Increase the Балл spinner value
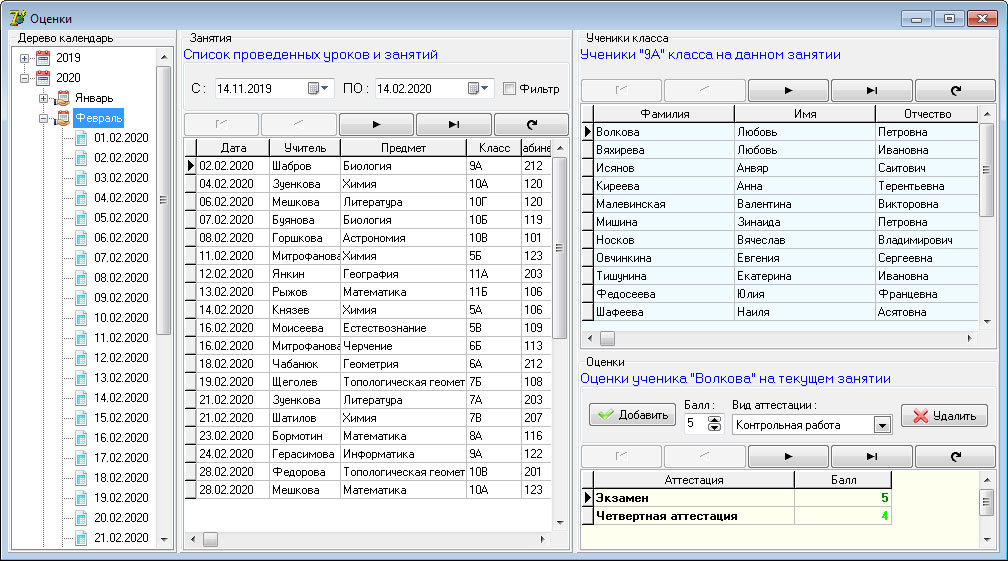 pyautogui.click(x=714, y=420)
